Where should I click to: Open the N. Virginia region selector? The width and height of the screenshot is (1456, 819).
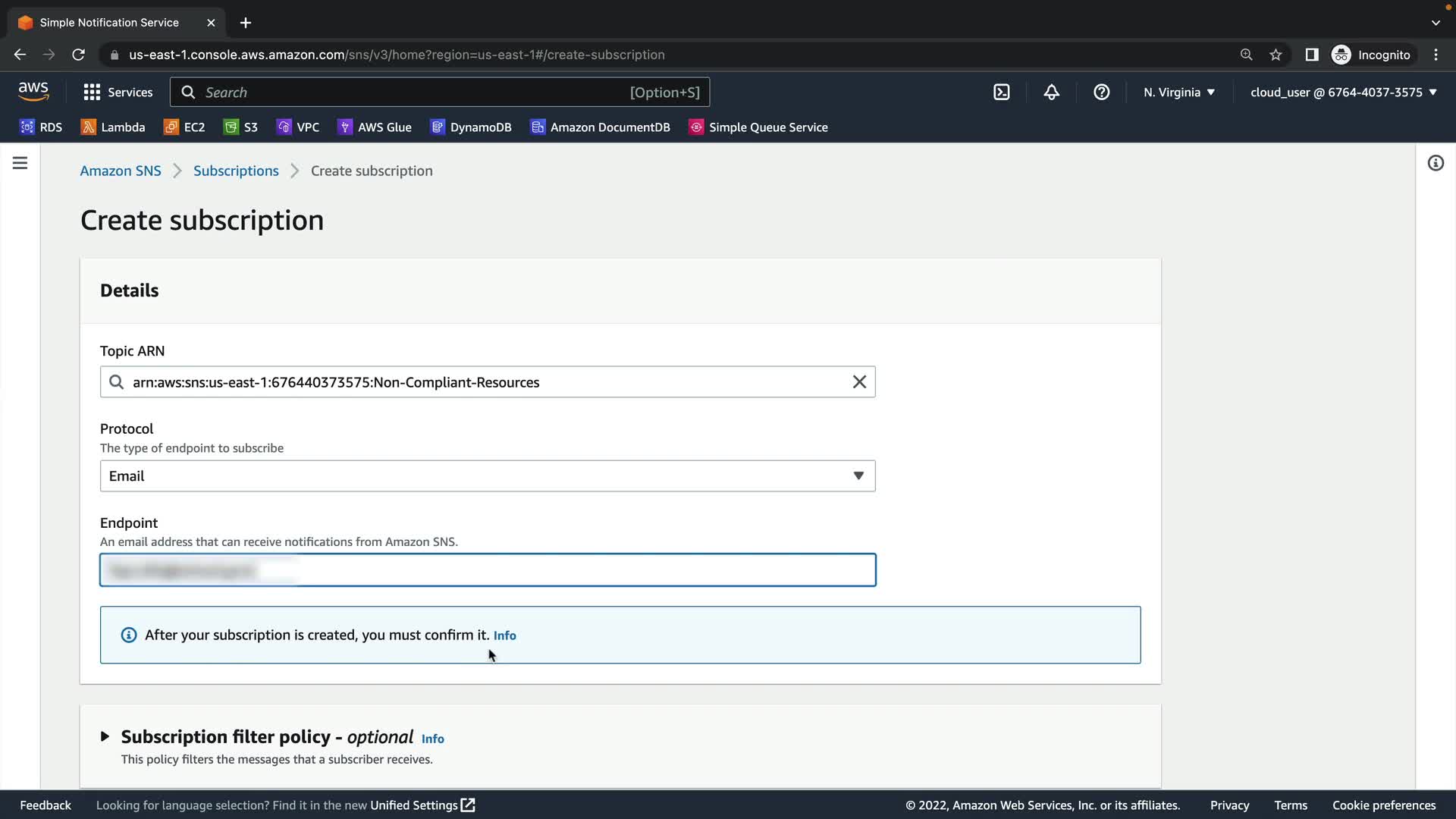pyautogui.click(x=1179, y=93)
